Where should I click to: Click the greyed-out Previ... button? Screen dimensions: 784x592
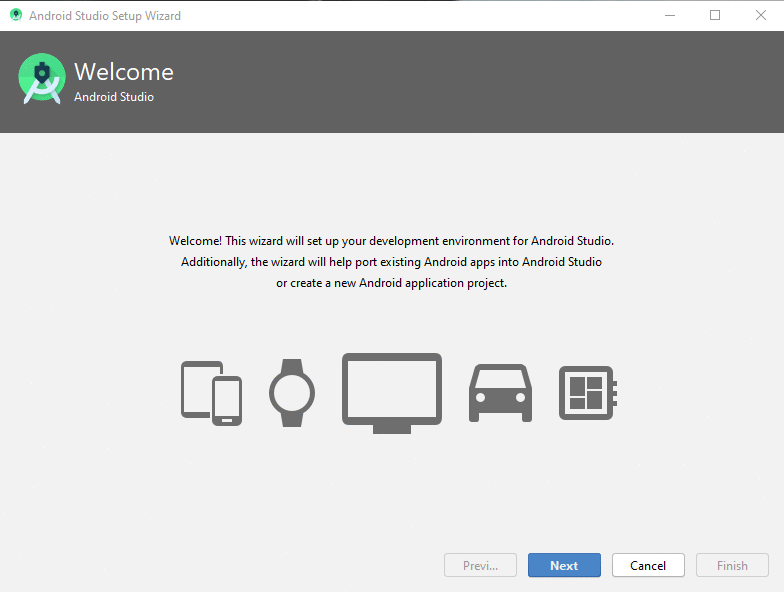(x=480, y=565)
